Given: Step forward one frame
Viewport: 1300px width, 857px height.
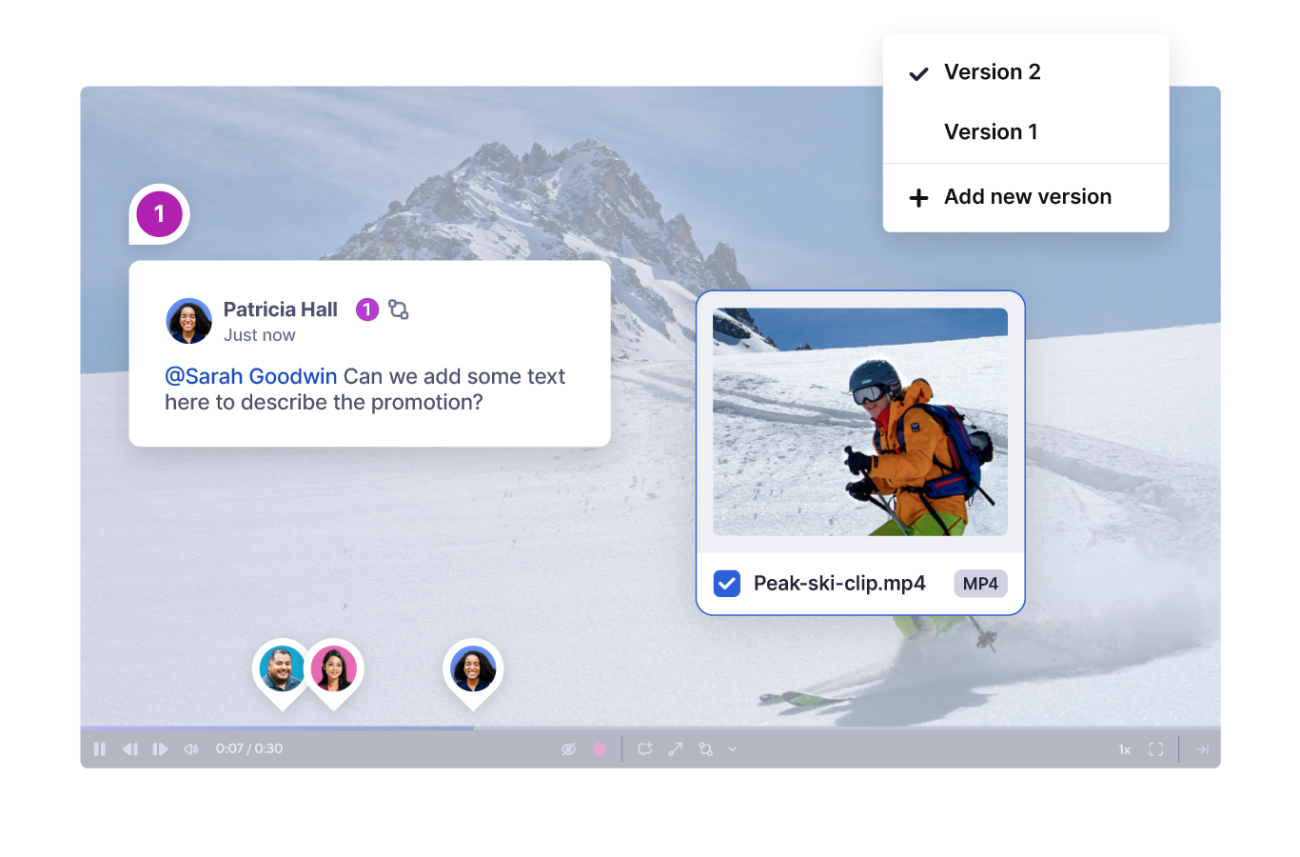Looking at the screenshot, I should (x=160, y=749).
